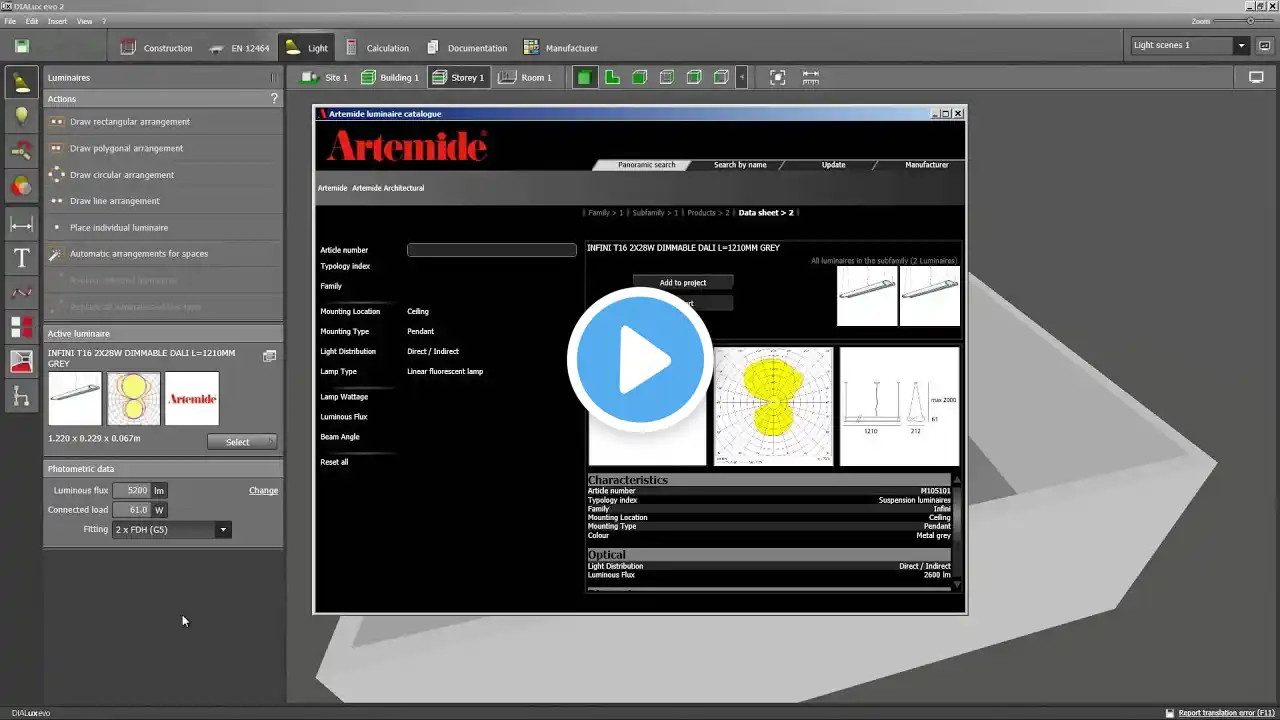The width and height of the screenshot is (1280, 720).
Task: Open the Insert menu
Action: tap(58, 21)
